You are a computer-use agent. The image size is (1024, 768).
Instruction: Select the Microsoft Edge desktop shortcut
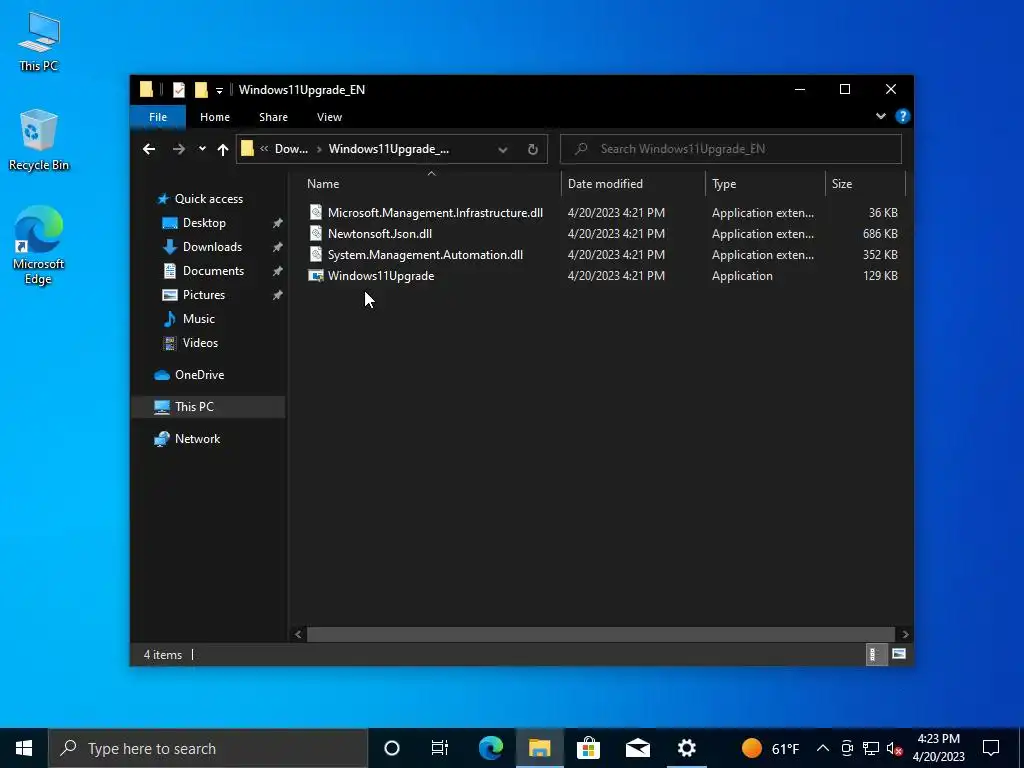(39, 245)
